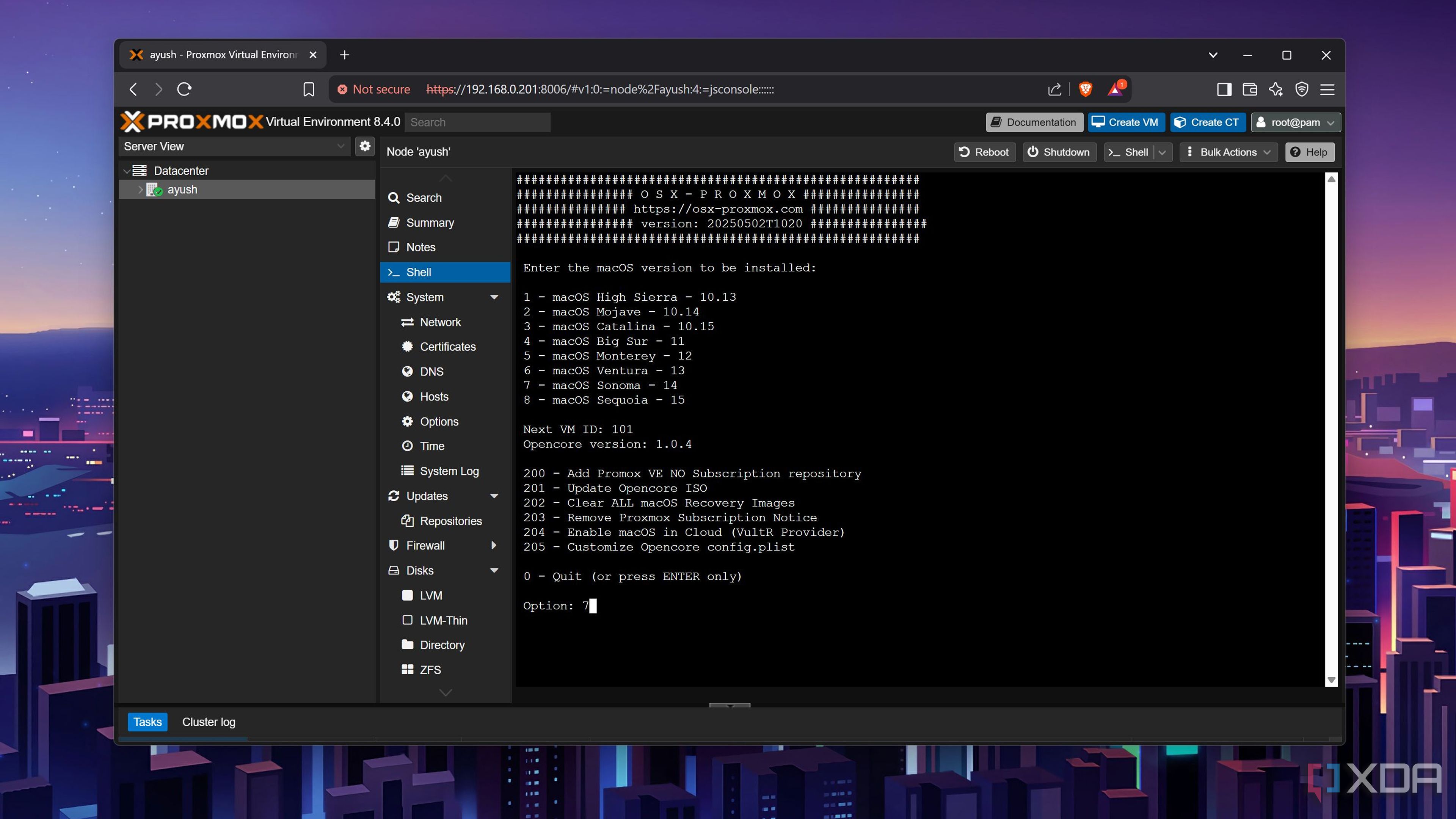Open Leo AI sparkle icon
Screen dimensions: 1456x819
tap(1276, 89)
